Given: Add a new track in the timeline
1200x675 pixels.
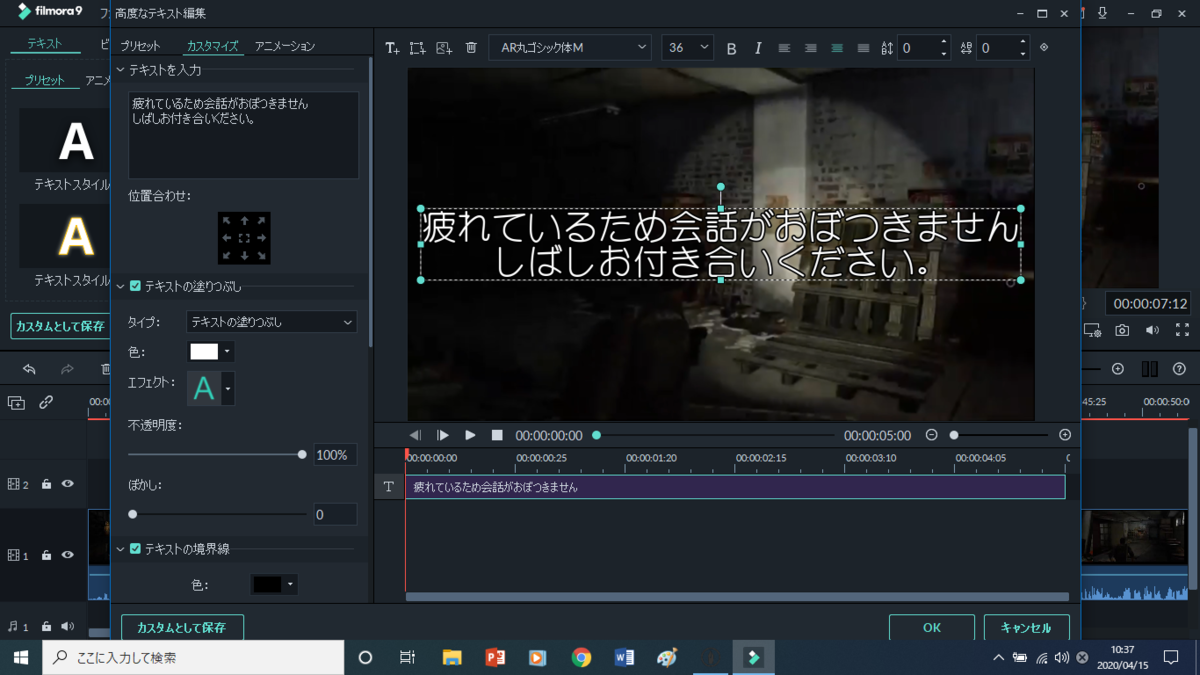Looking at the screenshot, I should click(16, 402).
